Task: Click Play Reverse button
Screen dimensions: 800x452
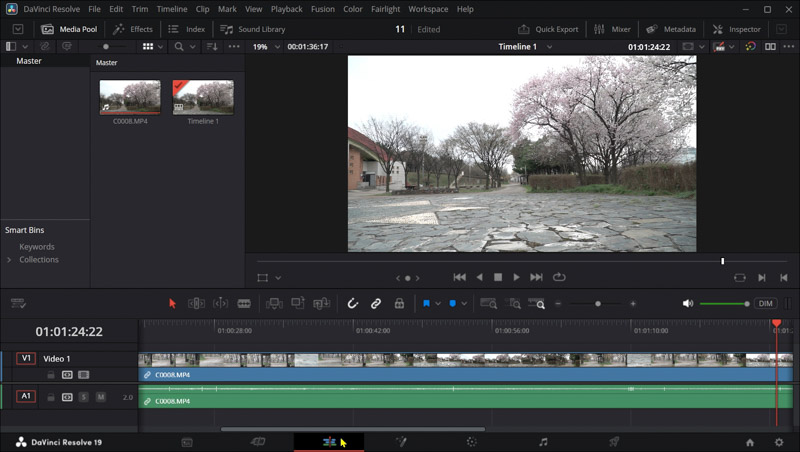Action: 479,277
